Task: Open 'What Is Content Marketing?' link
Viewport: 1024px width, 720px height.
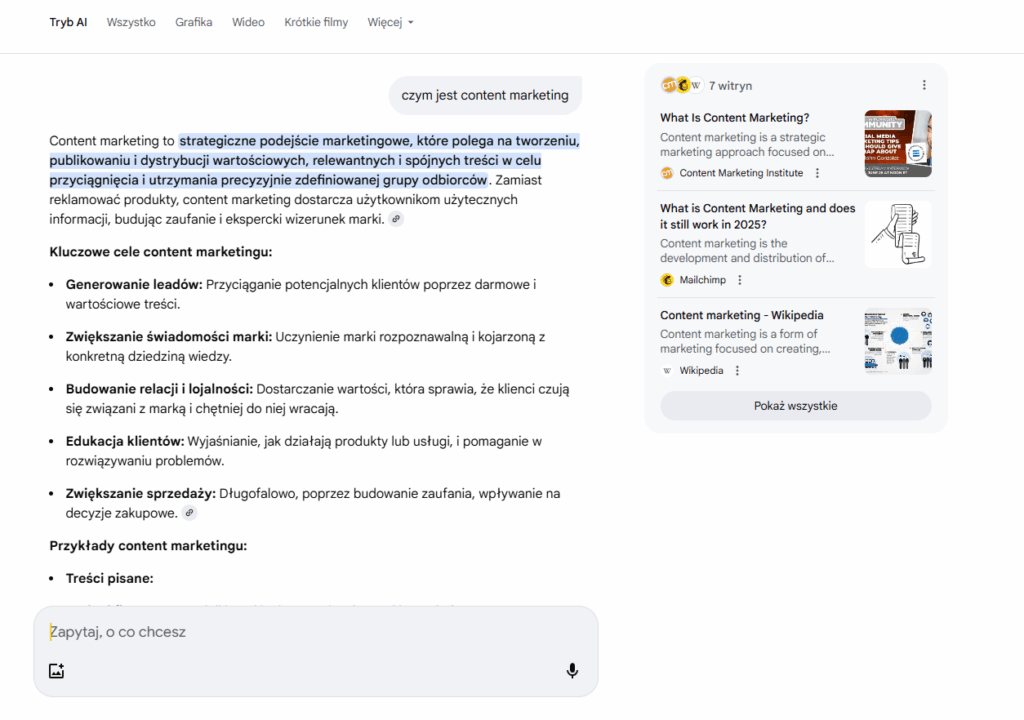Action: click(735, 118)
